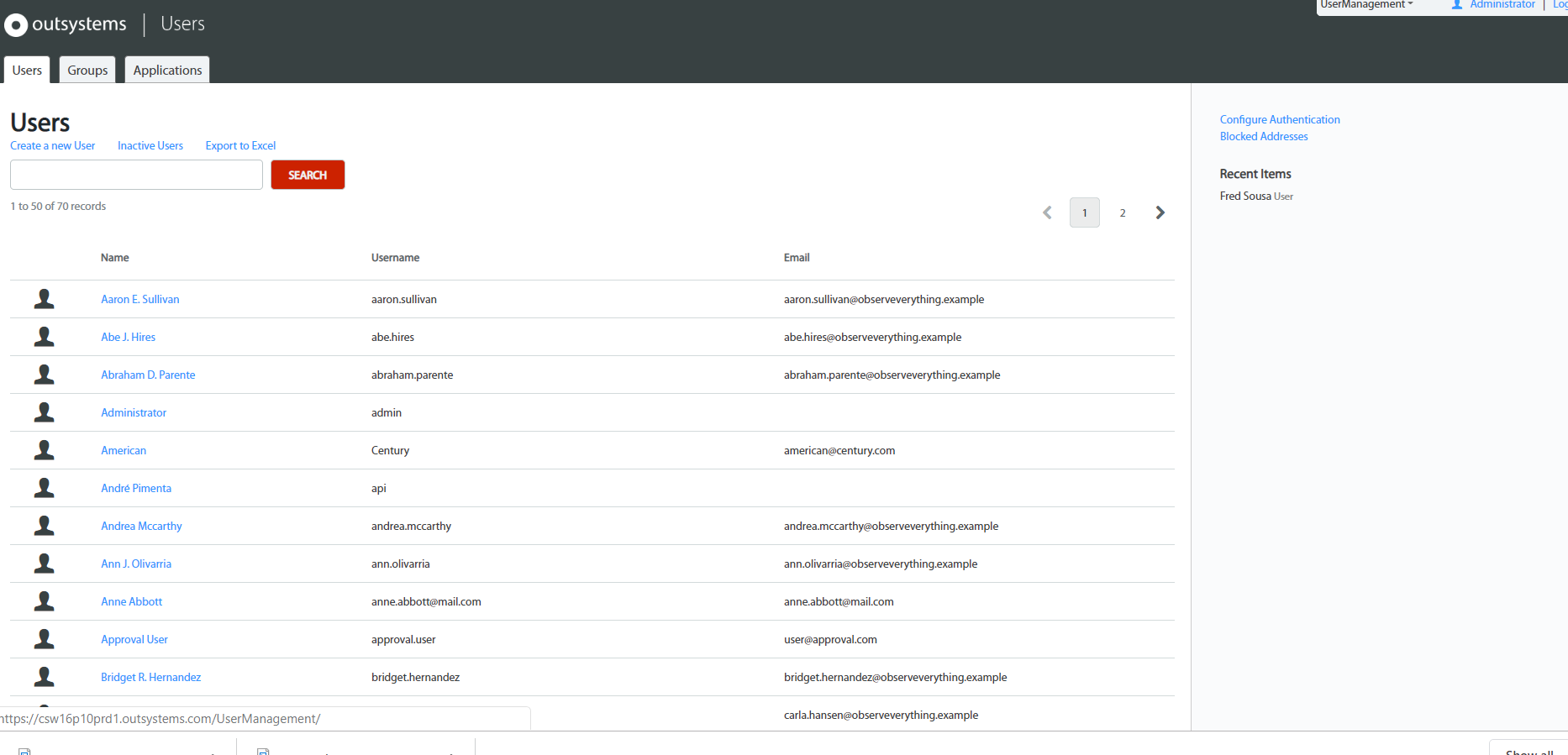
Task: Open the Andrea Mccarthy user profile
Action: [x=141, y=526]
